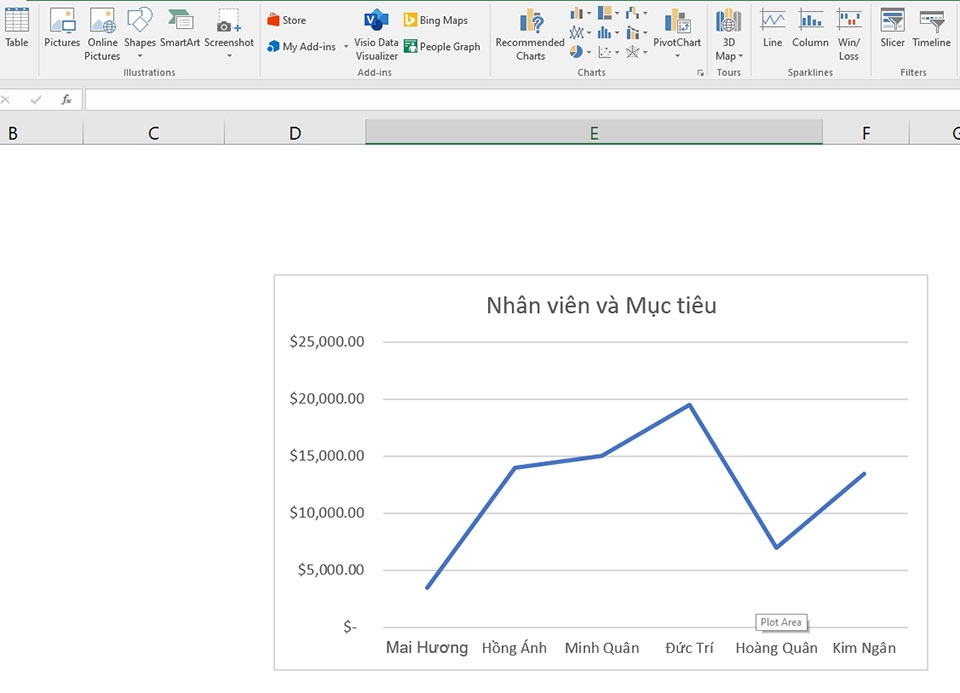Viewport: 960px width, 693px height.
Task: Open the Office Store add-ins
Action: point(287,20)
